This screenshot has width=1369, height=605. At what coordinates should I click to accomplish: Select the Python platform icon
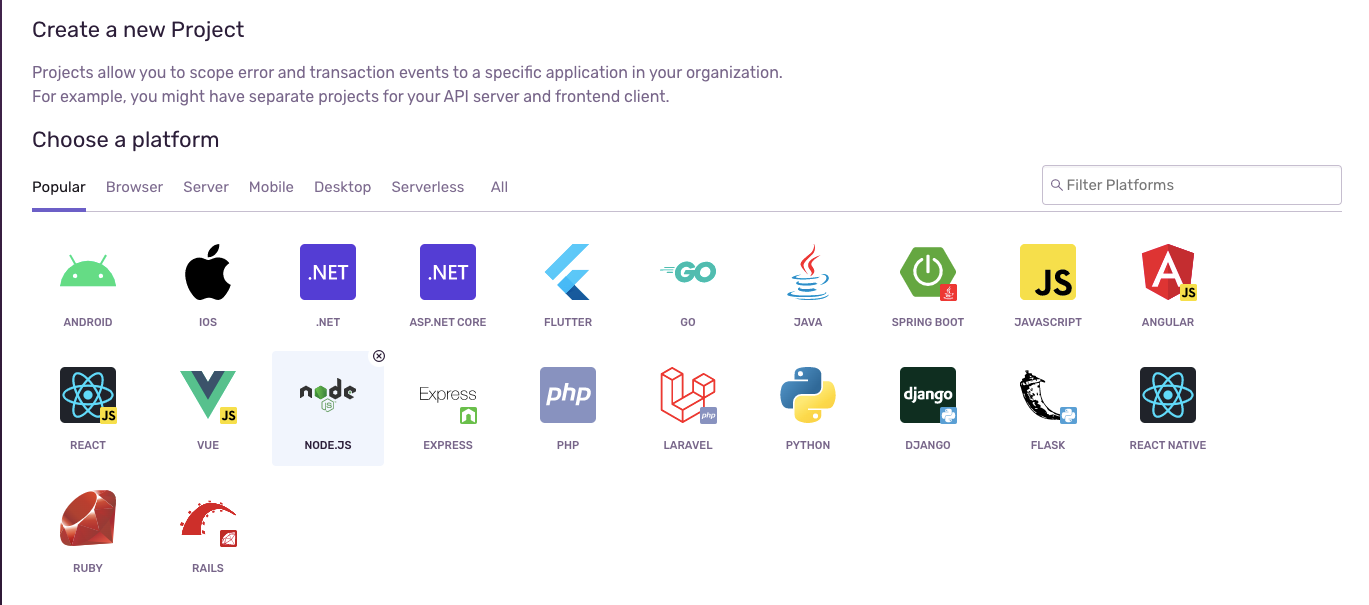click(x=808, y=395)
